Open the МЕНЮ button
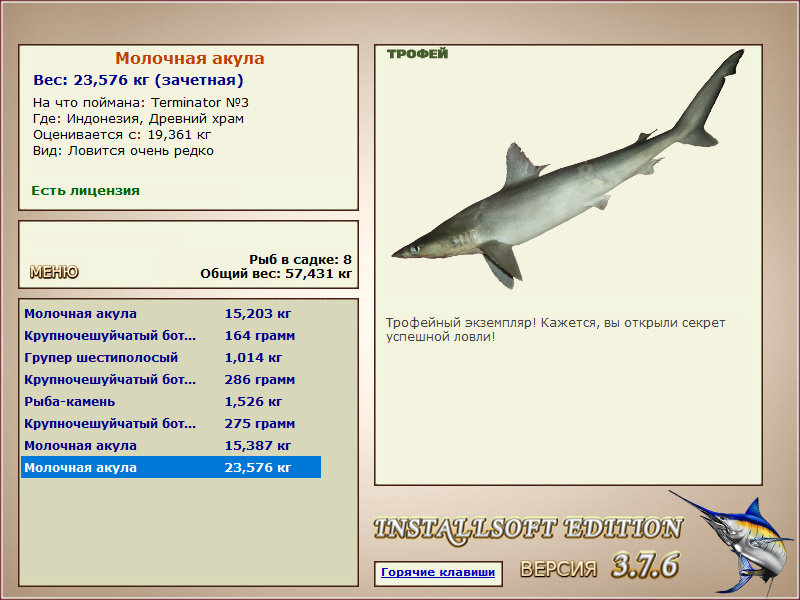Screen dimensions: 800x600 54,272
